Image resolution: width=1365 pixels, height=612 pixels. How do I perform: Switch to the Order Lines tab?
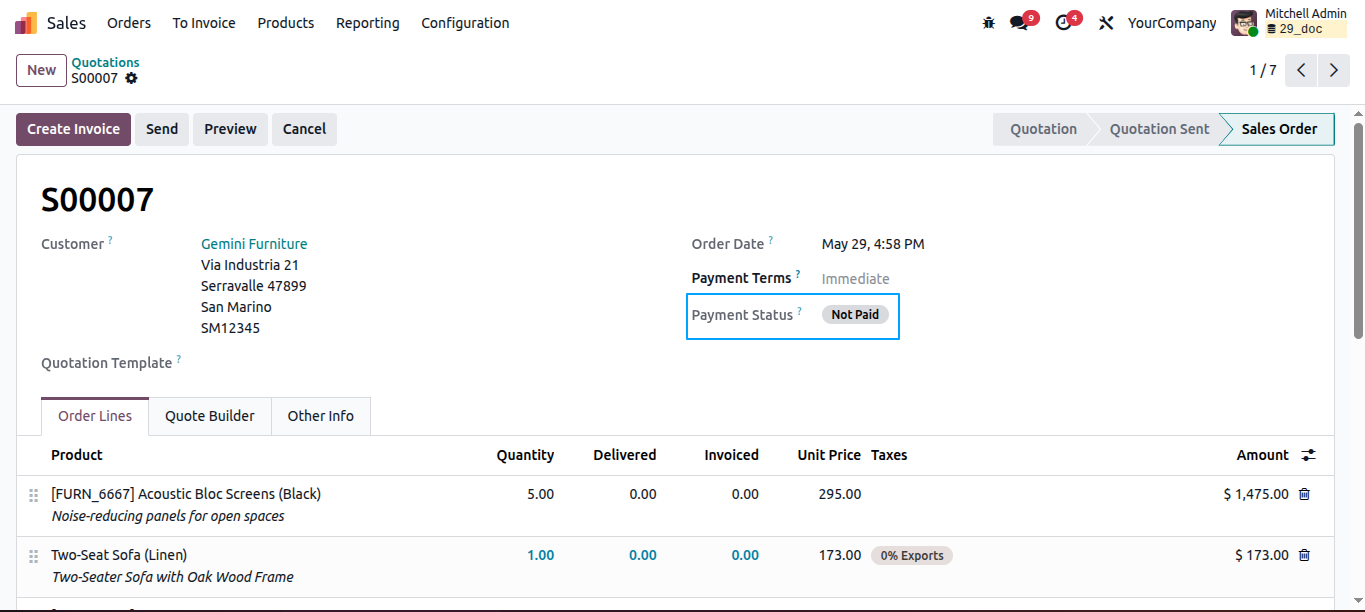click(95, 416)
